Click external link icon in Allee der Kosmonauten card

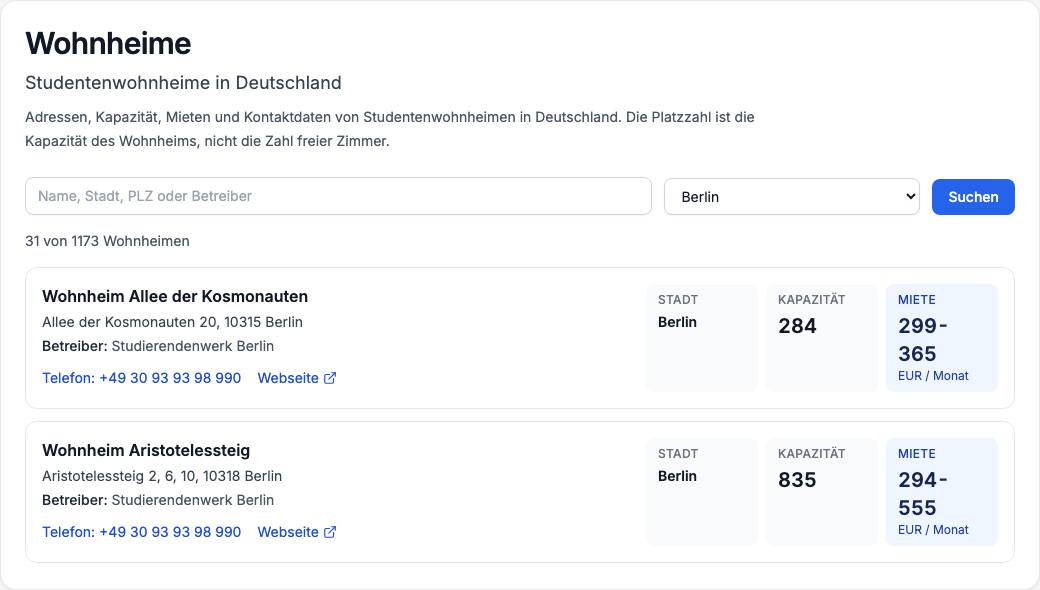pyautogui.click(x=330, y=378)
